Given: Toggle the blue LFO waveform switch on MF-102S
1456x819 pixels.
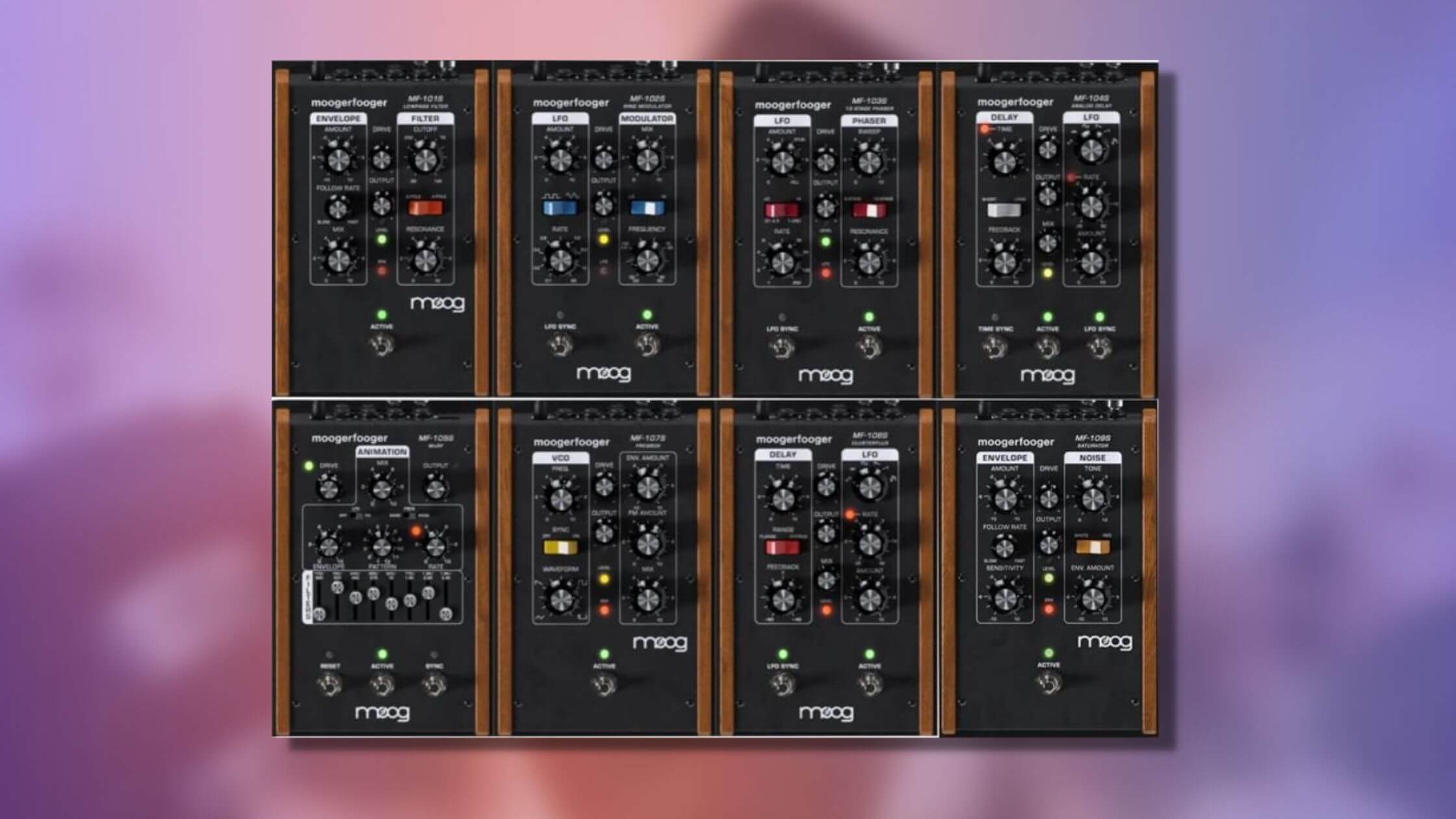Looking at the screenshot, I should (x=560, y=208).
